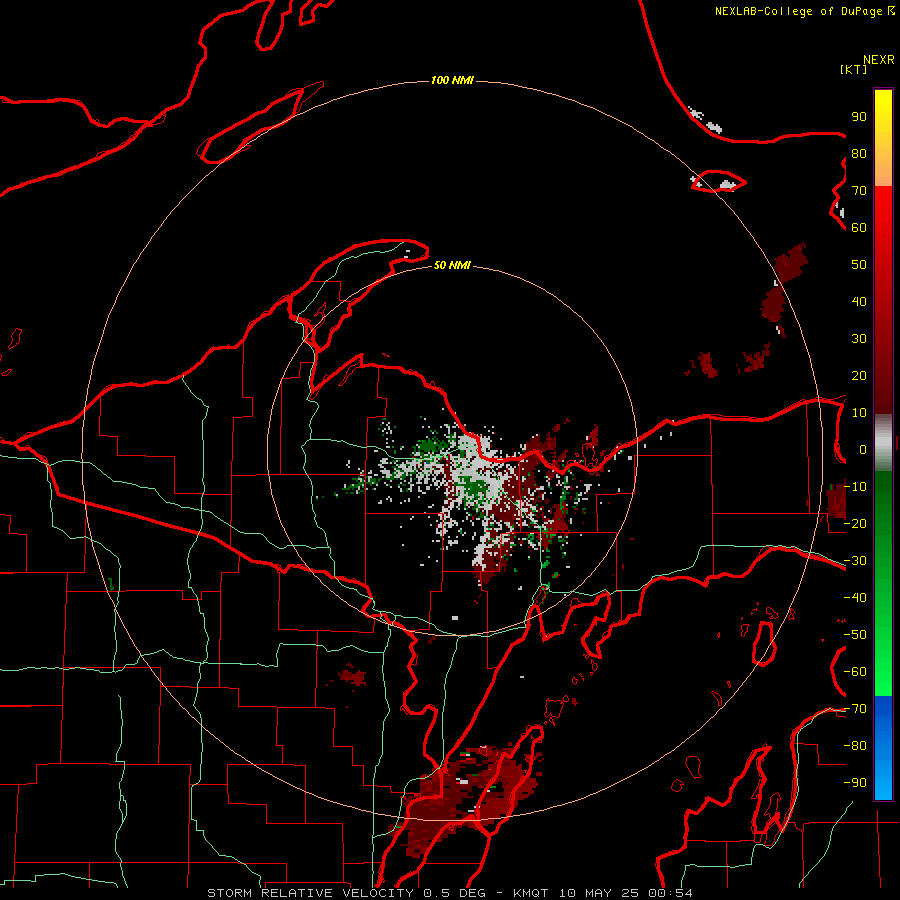Click the NEXR label above the scale

pyautogui.click(x=878, y=60)
